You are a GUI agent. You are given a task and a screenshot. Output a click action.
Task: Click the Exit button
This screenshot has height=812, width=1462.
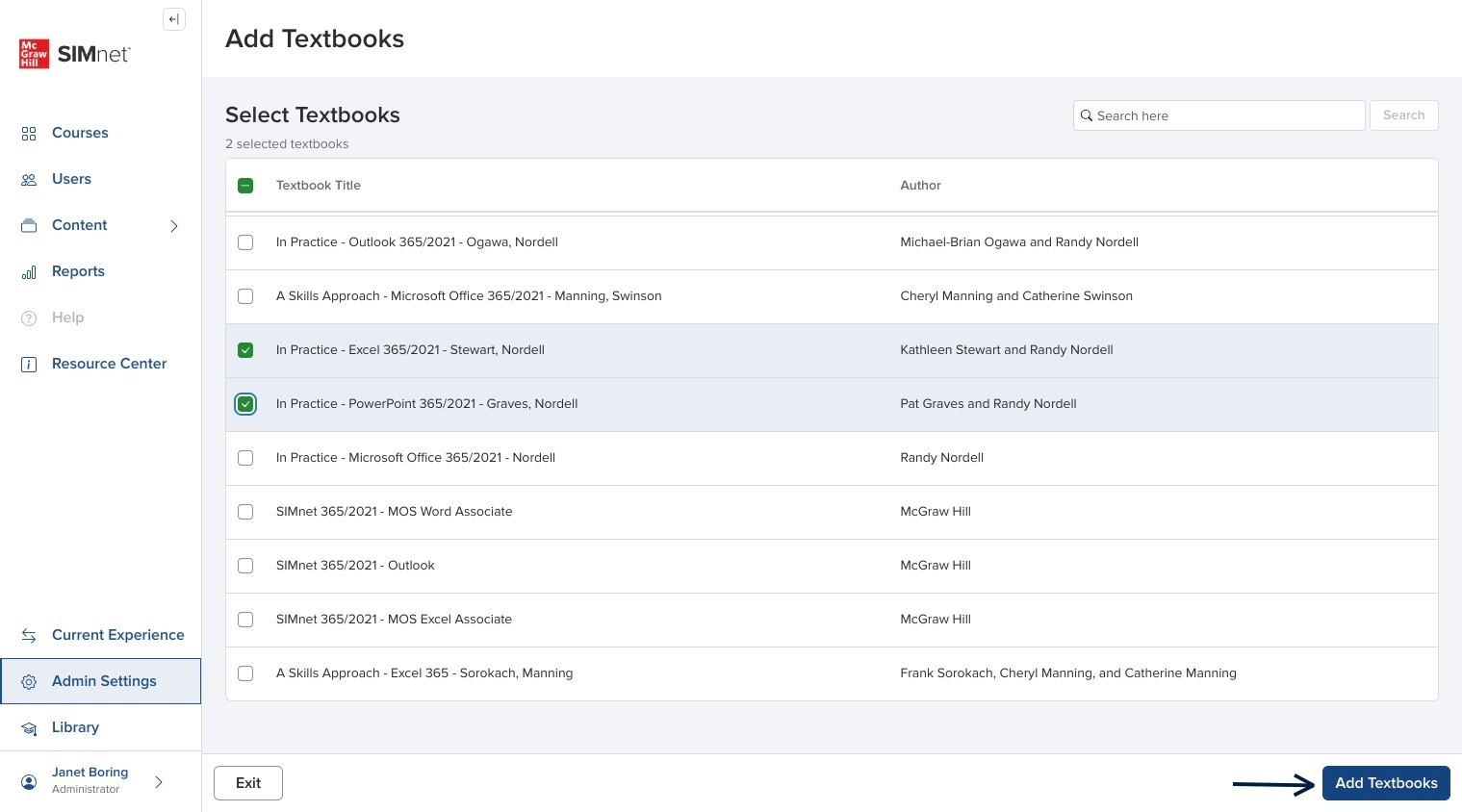click(x=248, y=783)
